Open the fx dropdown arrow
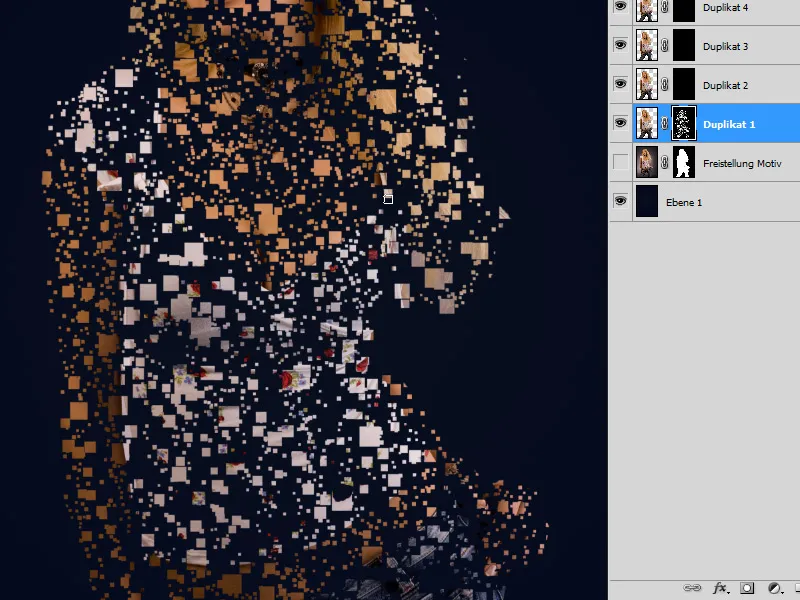 729,591
